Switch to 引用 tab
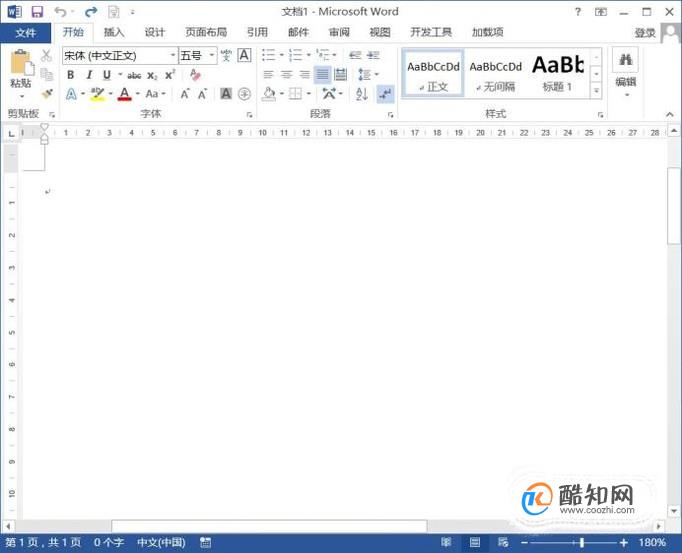Screen dimensions: 682x553 [257, 32]
